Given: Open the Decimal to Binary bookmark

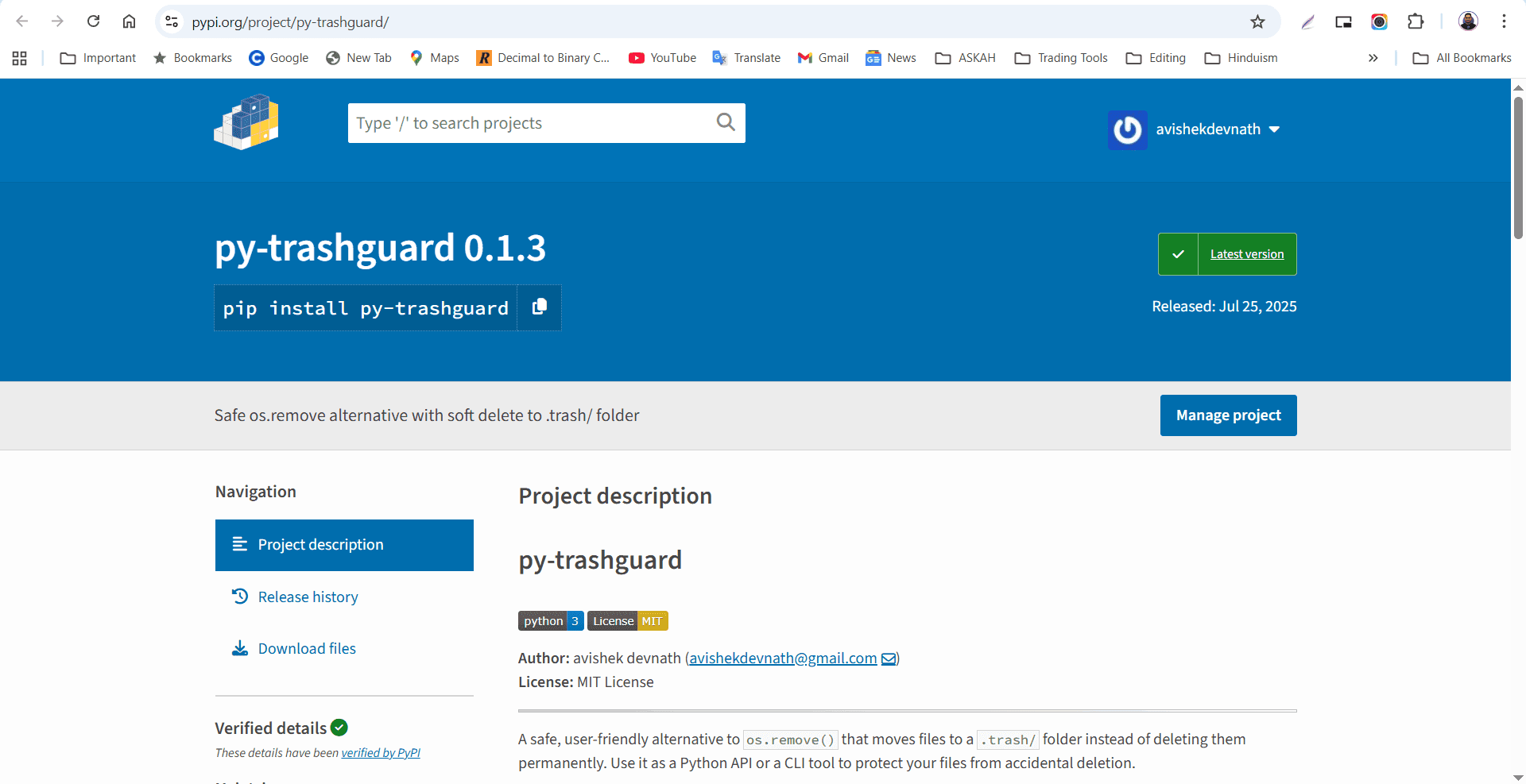Looking at the screenshot, I should click(543, 57).
